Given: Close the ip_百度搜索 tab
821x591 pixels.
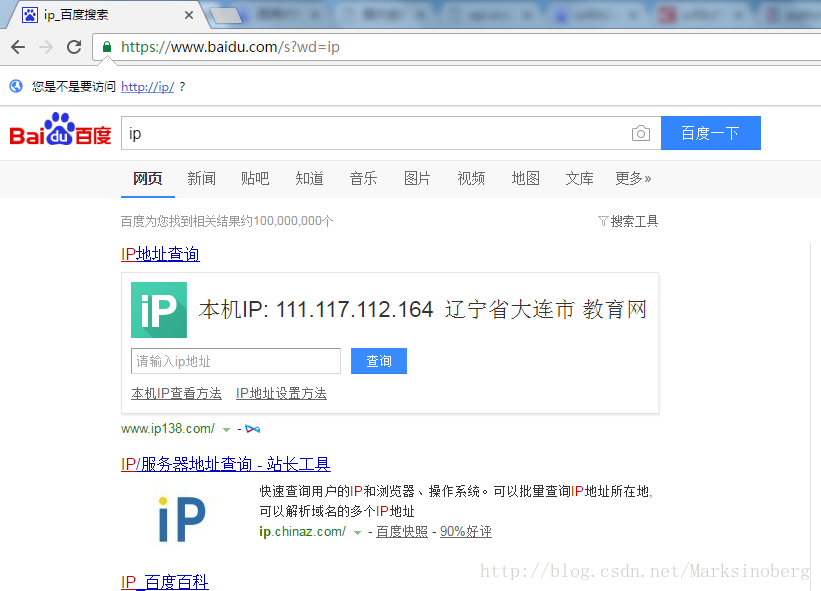Looking at the screenshot, I should pos(188,15).
